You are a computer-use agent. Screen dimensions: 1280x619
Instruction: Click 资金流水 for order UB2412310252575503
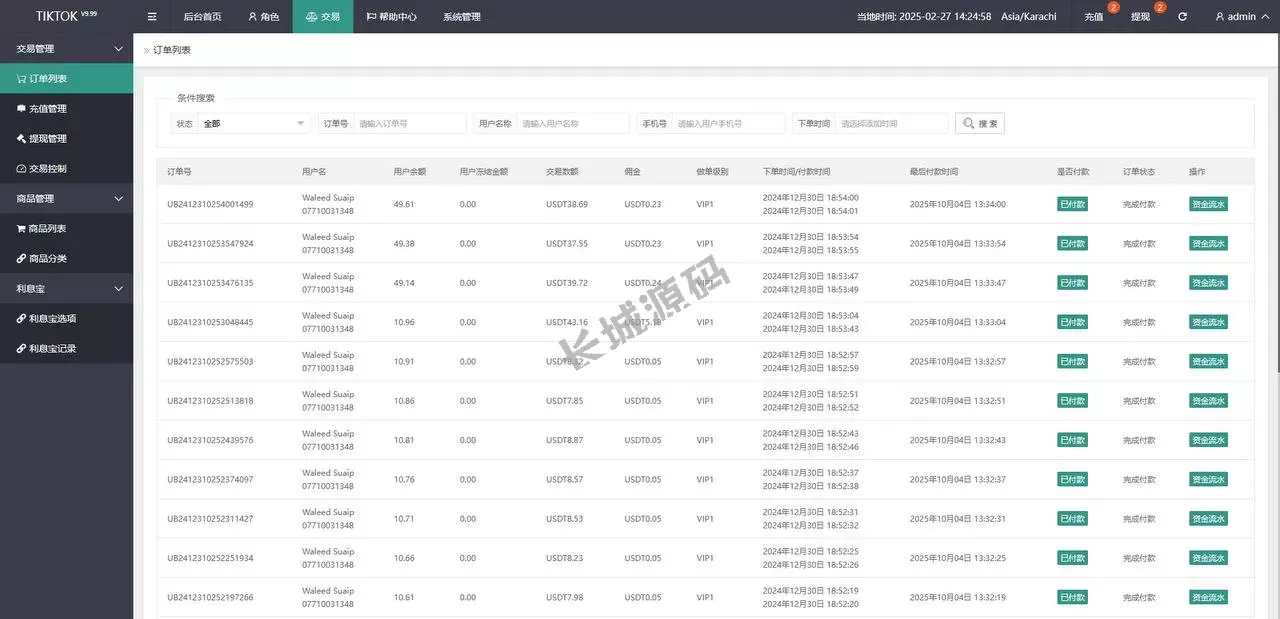click(1208, 361)
